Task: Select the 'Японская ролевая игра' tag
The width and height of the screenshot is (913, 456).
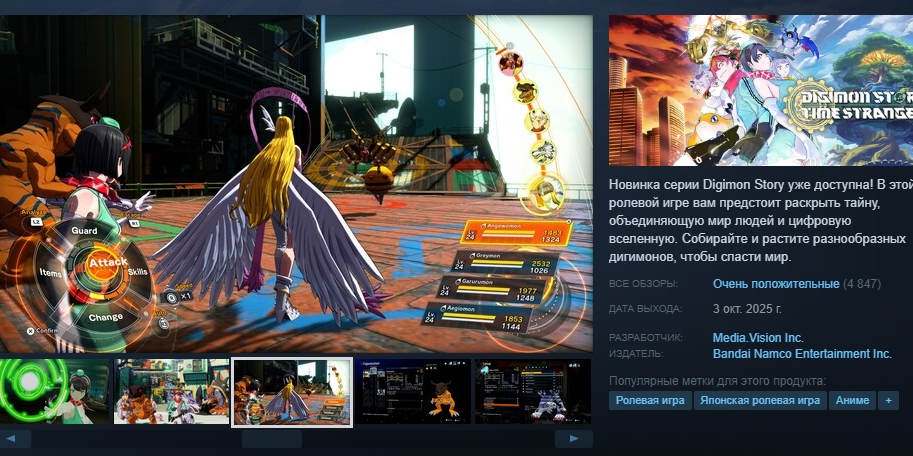Action: pos(759,400)
